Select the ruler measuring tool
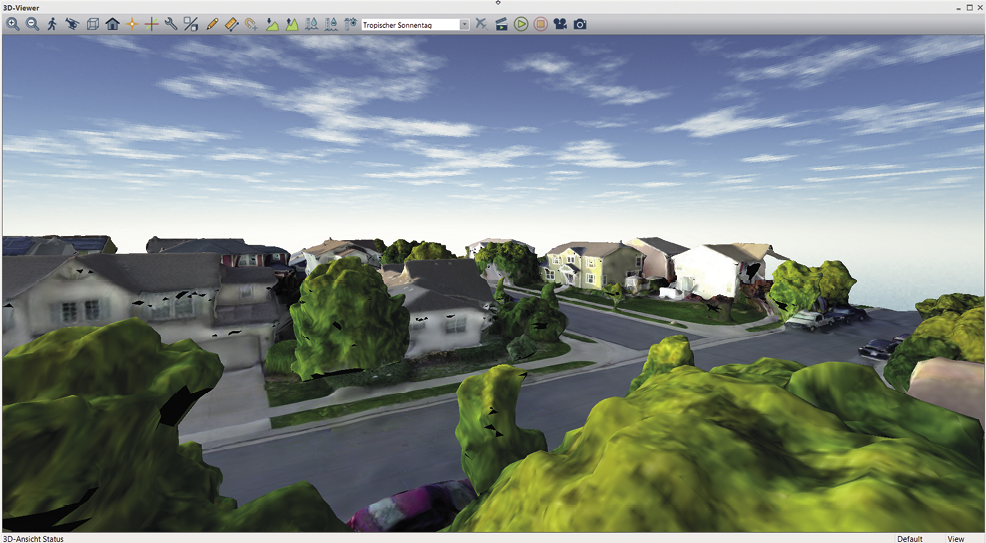 coord(231,25)
